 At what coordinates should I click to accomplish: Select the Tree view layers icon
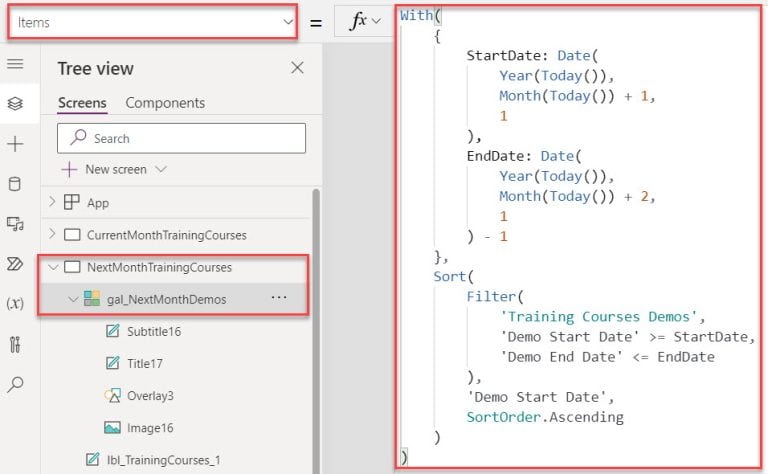15,103
